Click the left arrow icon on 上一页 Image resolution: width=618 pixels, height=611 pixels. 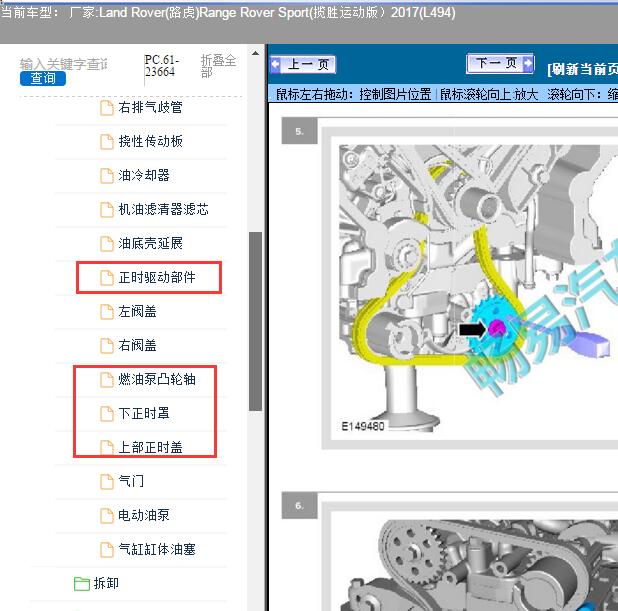[x=275, y=65]
